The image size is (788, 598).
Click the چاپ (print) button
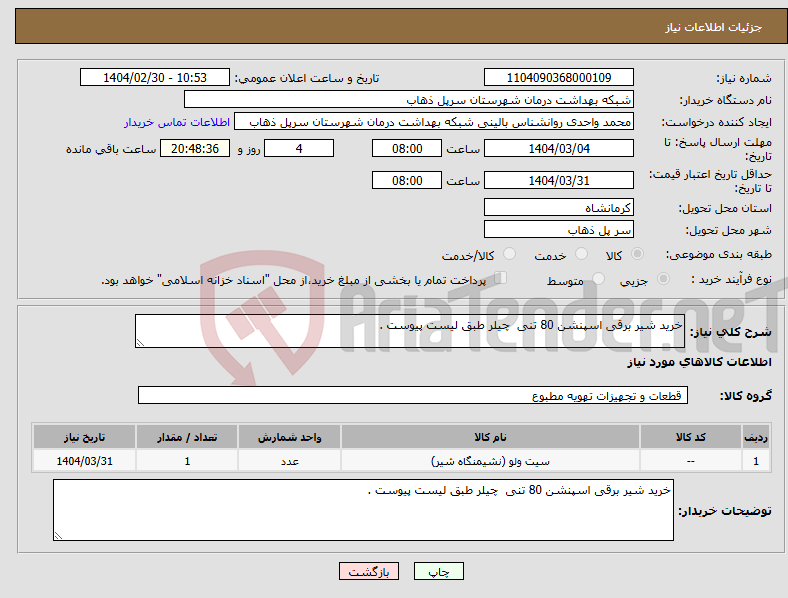(x=438, y=571)
